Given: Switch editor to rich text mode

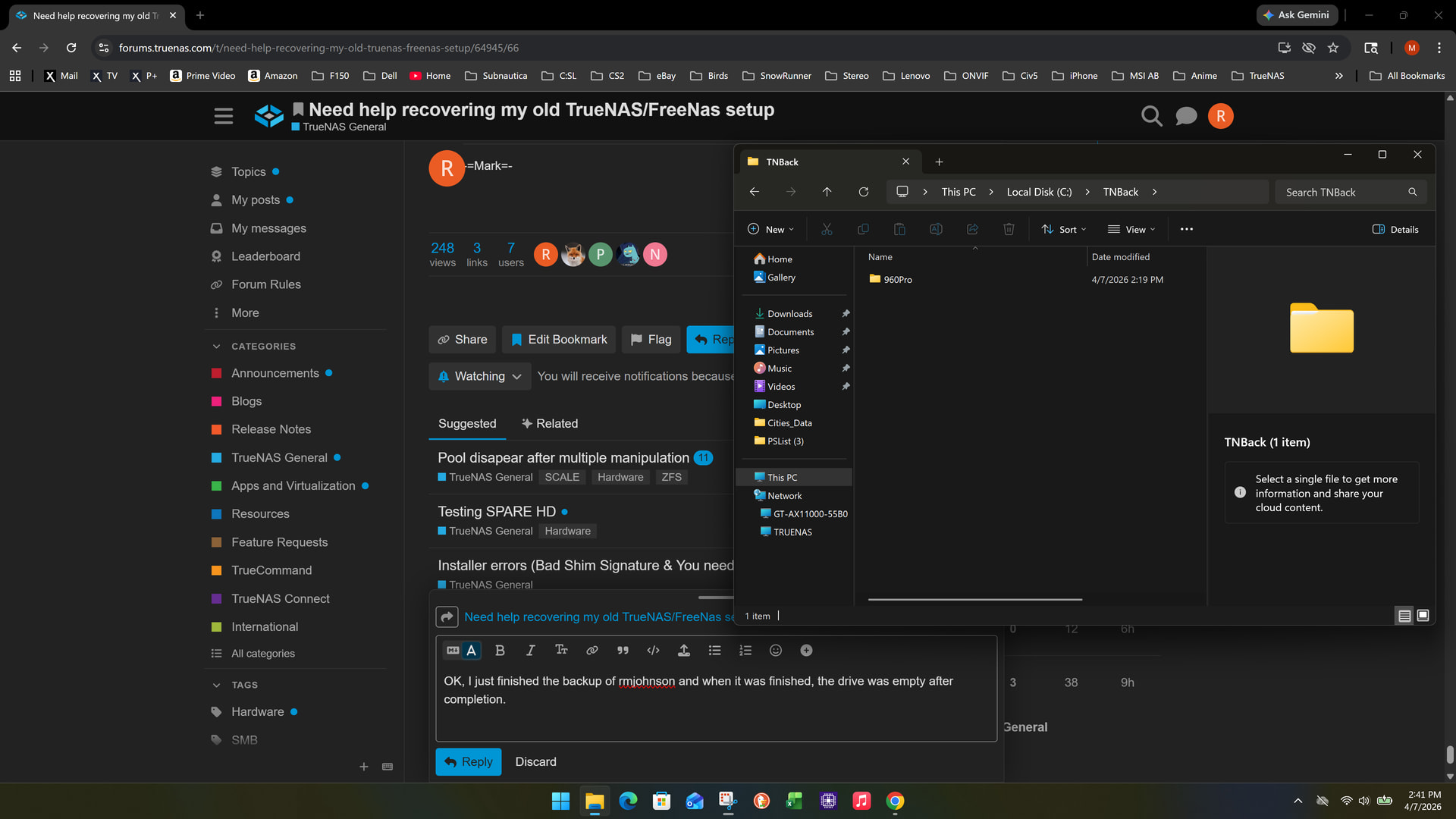Looking at the screenshot, I should tap(472, 650).
